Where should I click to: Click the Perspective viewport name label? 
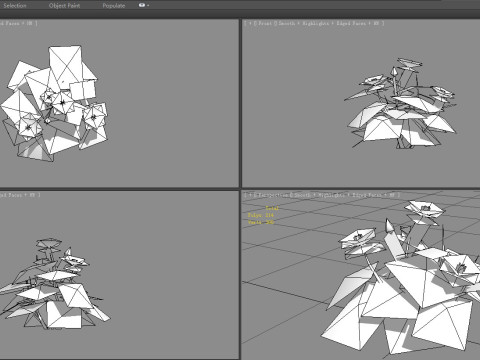274,195
